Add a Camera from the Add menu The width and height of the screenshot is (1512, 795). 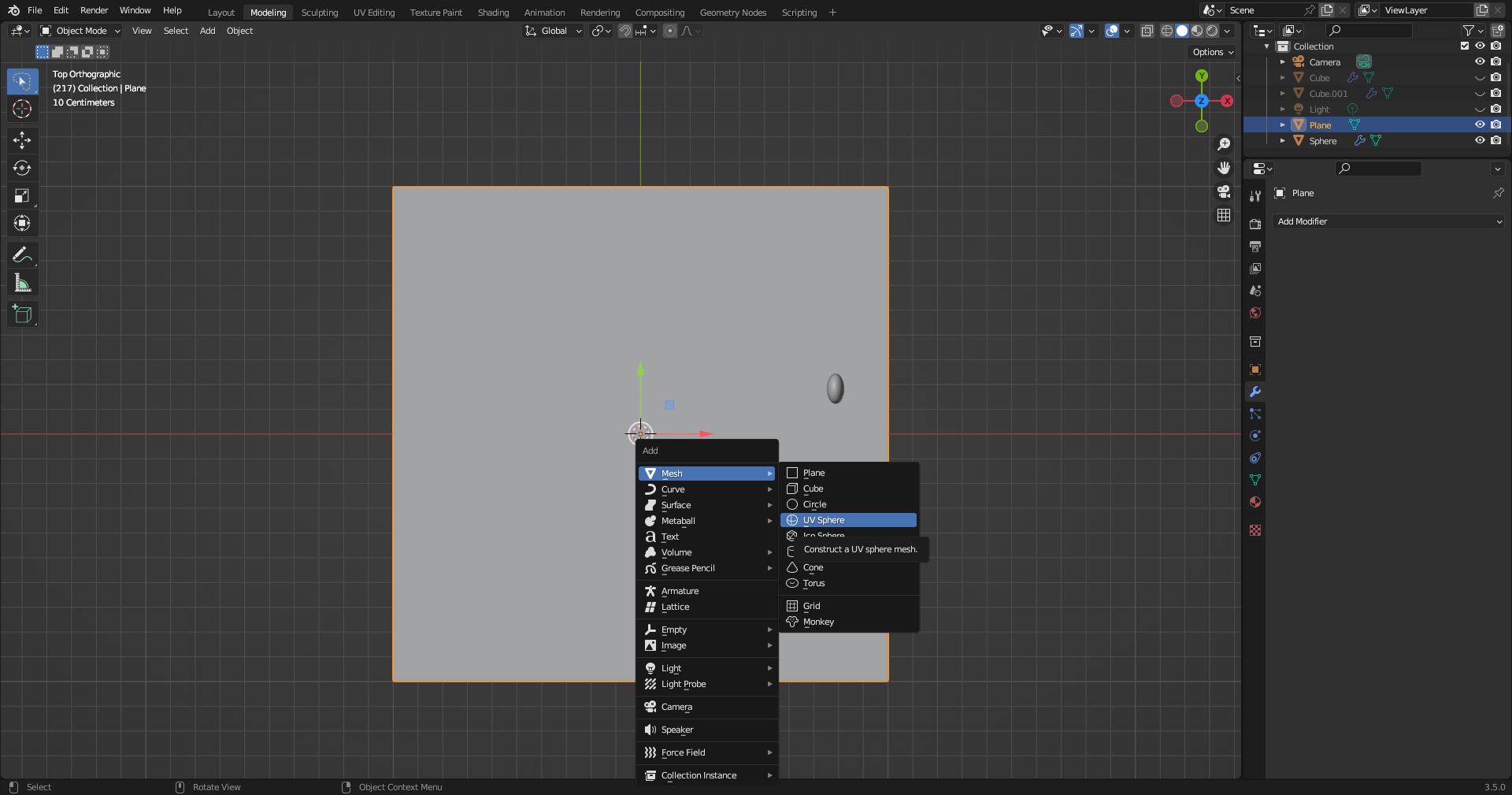tap(707, 707)
